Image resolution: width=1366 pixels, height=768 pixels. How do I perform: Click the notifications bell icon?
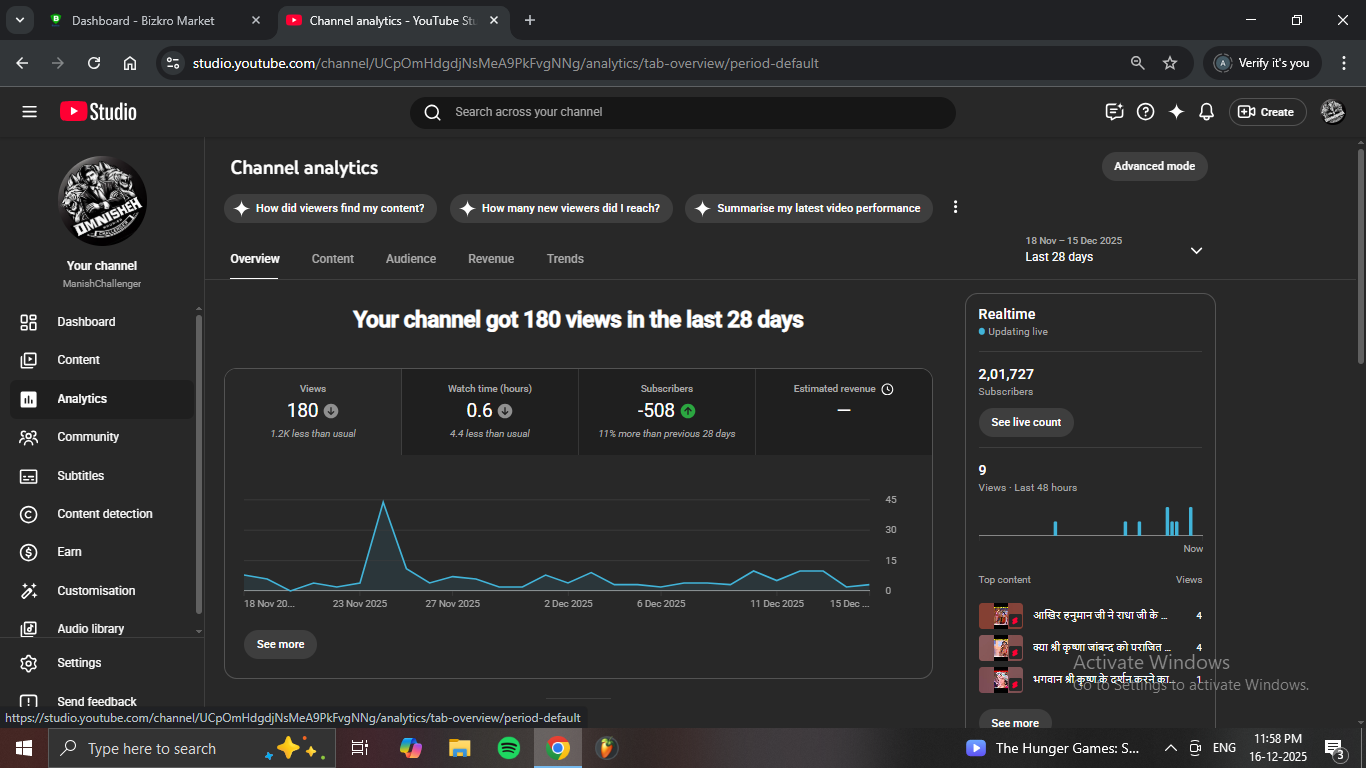coord(1206,112)
